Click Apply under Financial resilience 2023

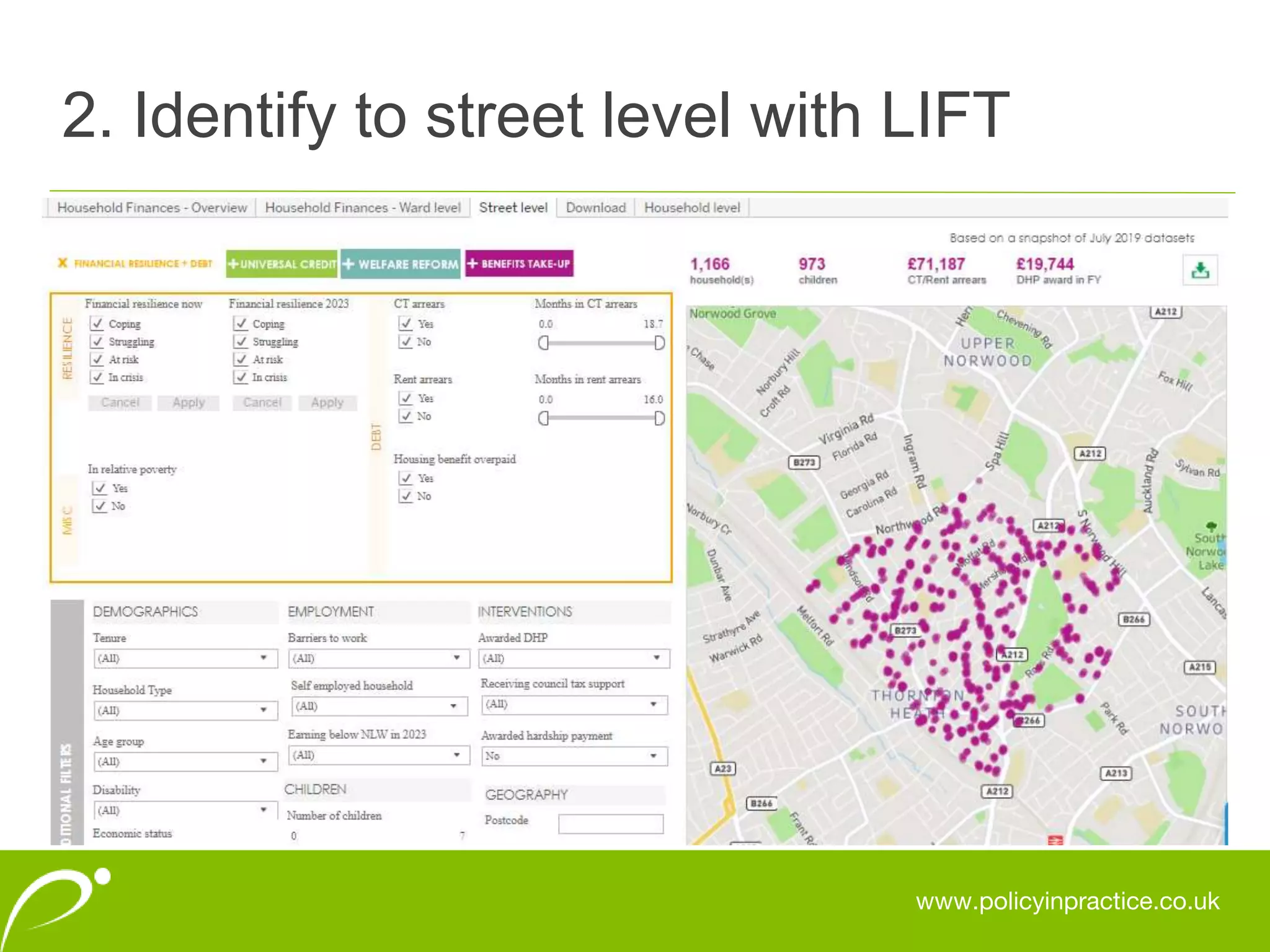tap(327, 403)
